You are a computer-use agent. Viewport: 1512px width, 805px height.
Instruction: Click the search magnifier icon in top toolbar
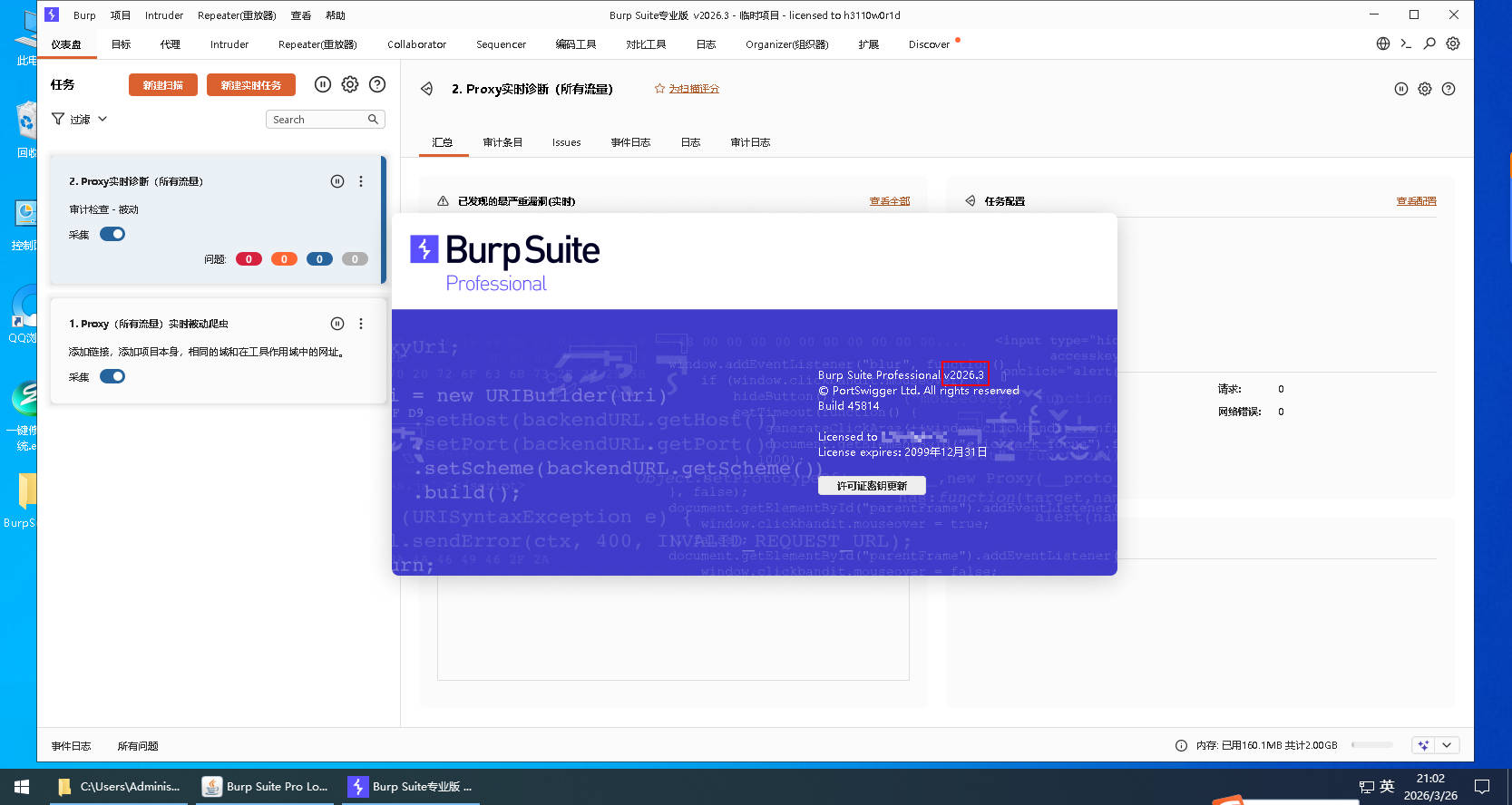click(x=1429, y=44)
